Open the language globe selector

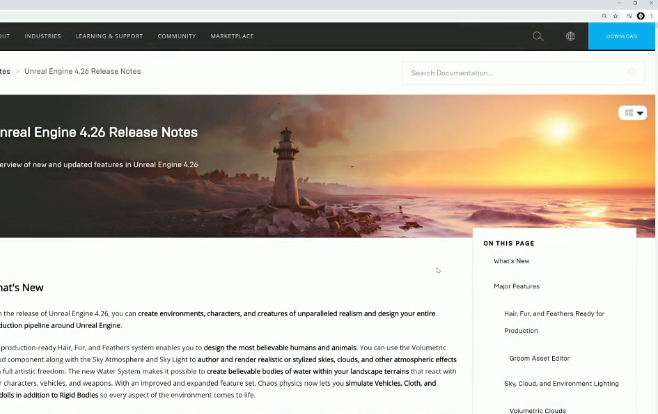tap(570, 36)
